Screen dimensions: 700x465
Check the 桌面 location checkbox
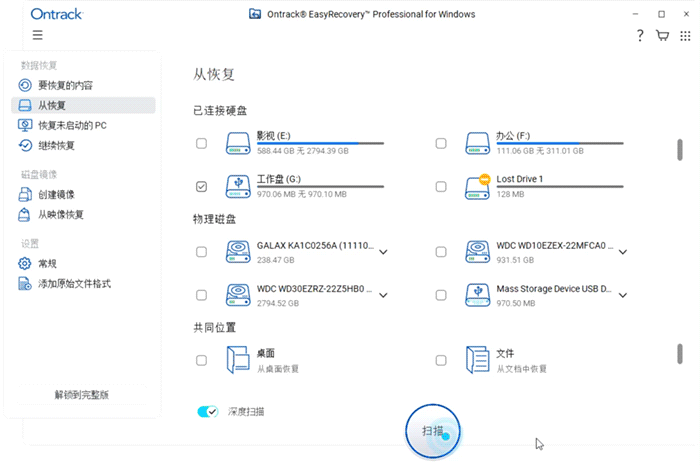point(201,360)
